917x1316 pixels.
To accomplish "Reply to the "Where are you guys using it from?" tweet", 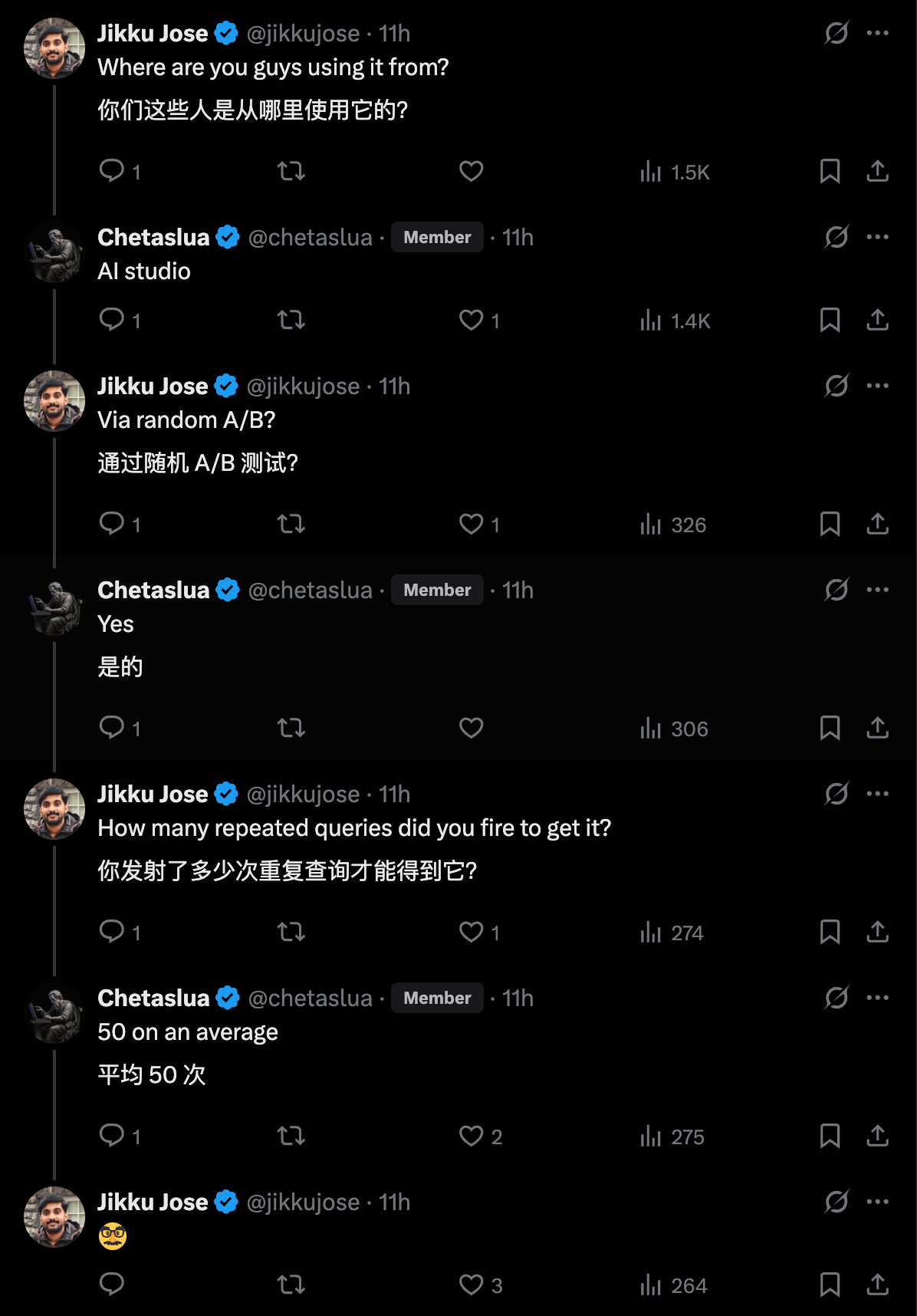I will click(x=112, y=170).
